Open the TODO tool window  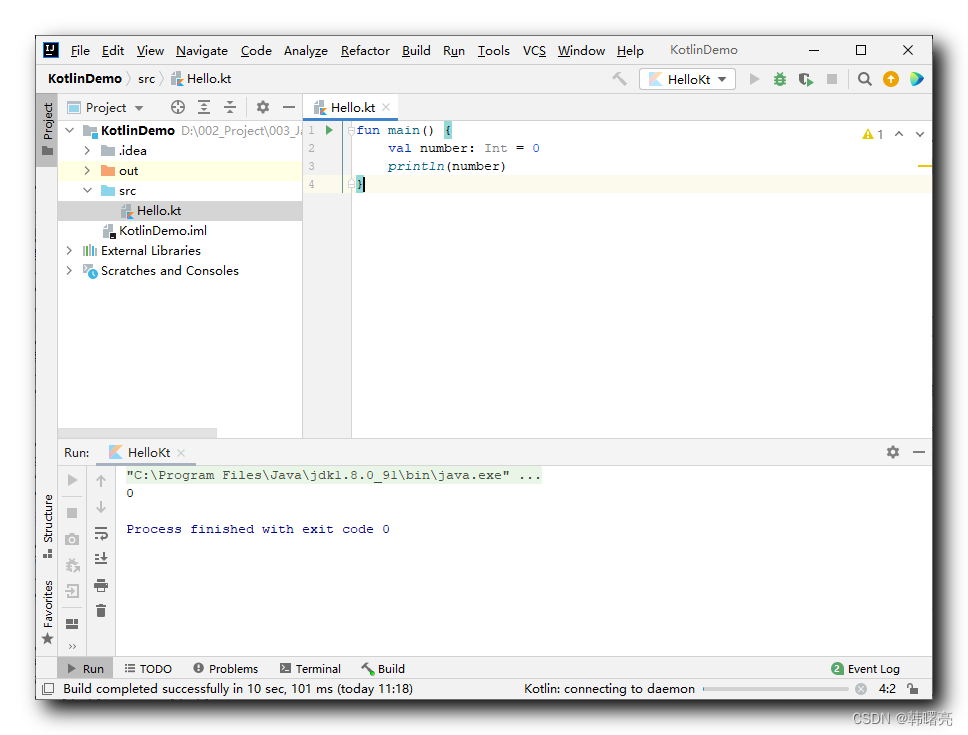coord(148,669)
